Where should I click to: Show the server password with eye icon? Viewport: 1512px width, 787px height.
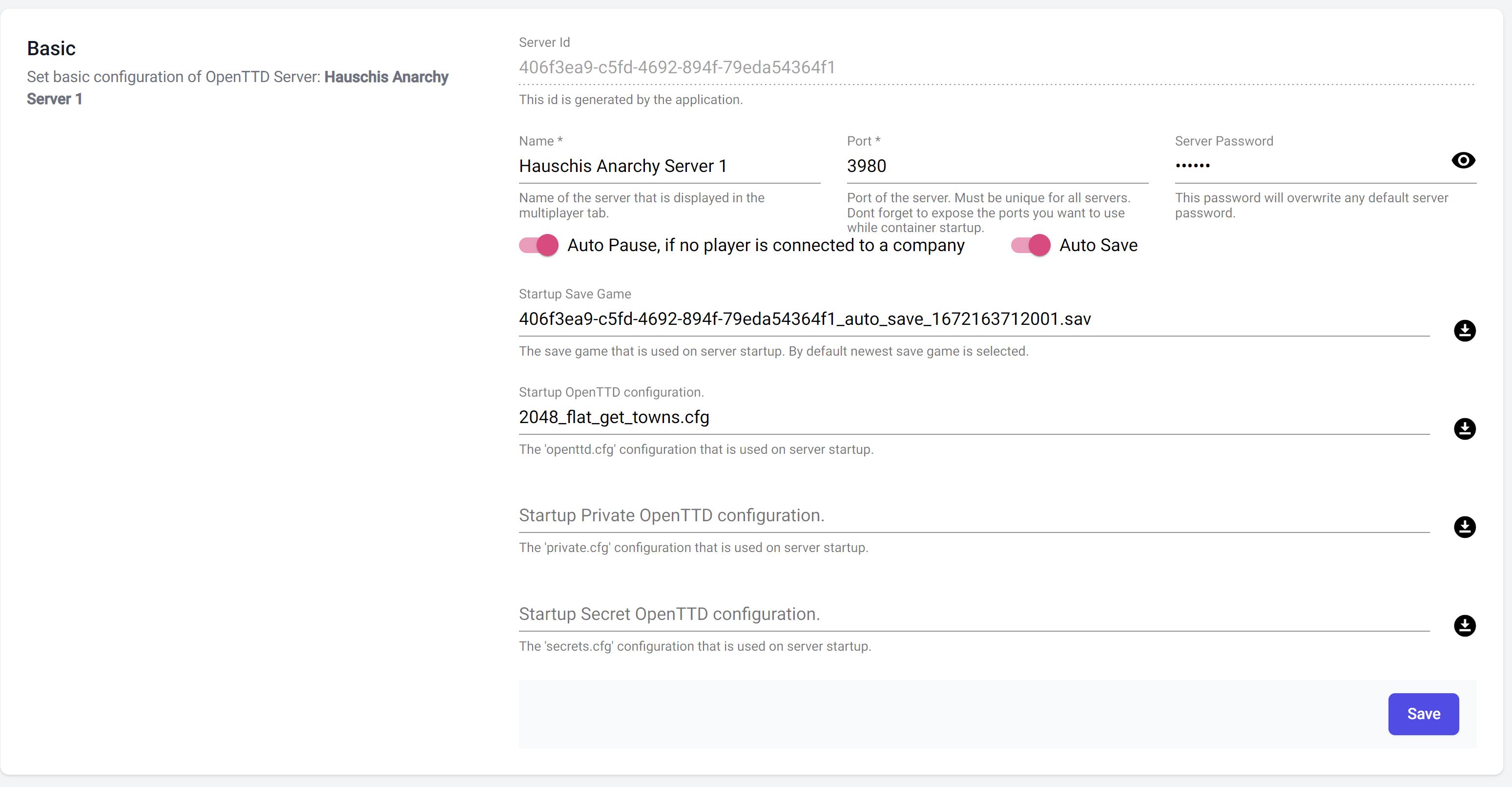[x=1463, y=160]
